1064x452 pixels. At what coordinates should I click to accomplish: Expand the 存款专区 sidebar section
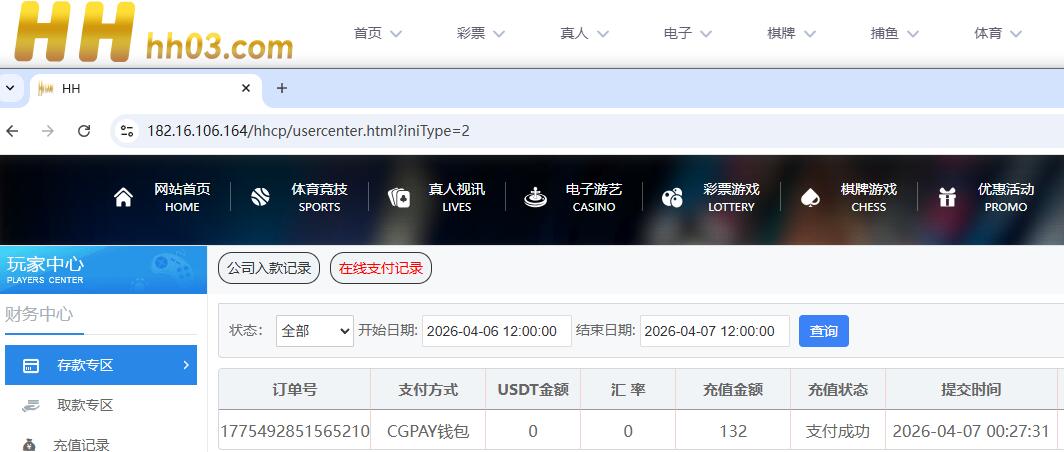pyautogui.click(x=100, y=365)
